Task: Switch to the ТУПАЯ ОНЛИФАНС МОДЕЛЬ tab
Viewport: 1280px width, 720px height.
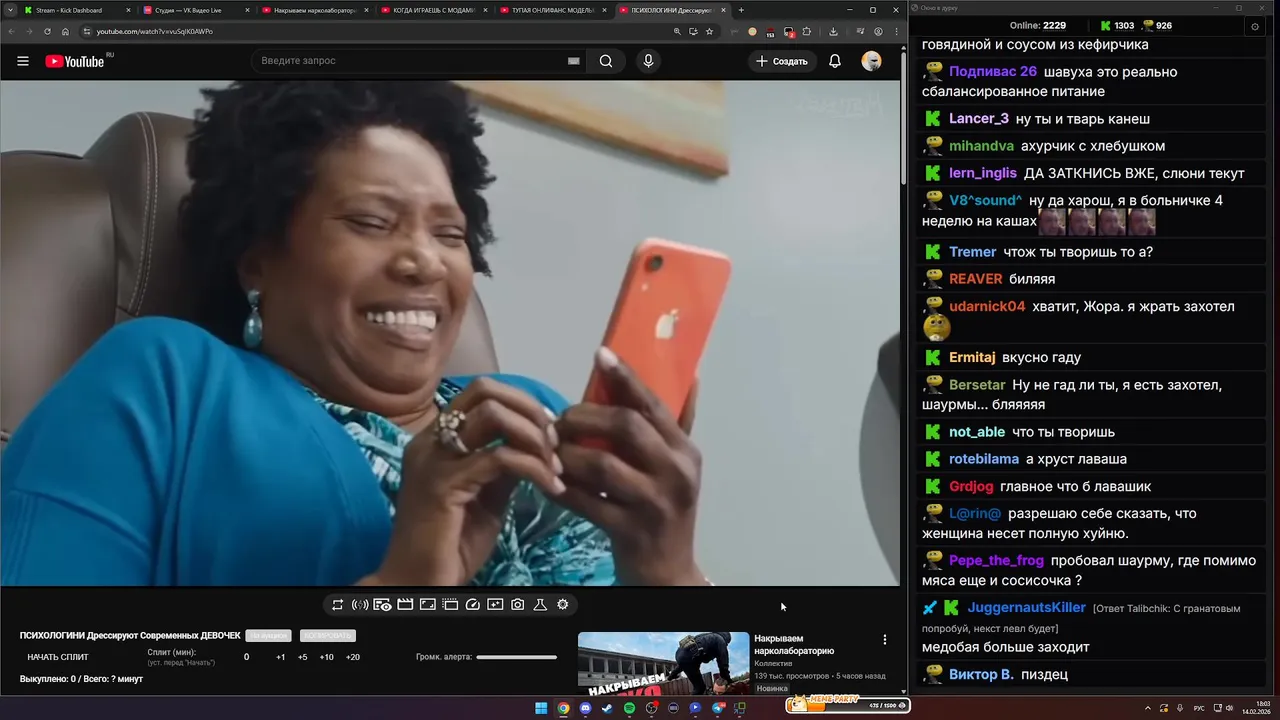Action: [x=551, y=10]
